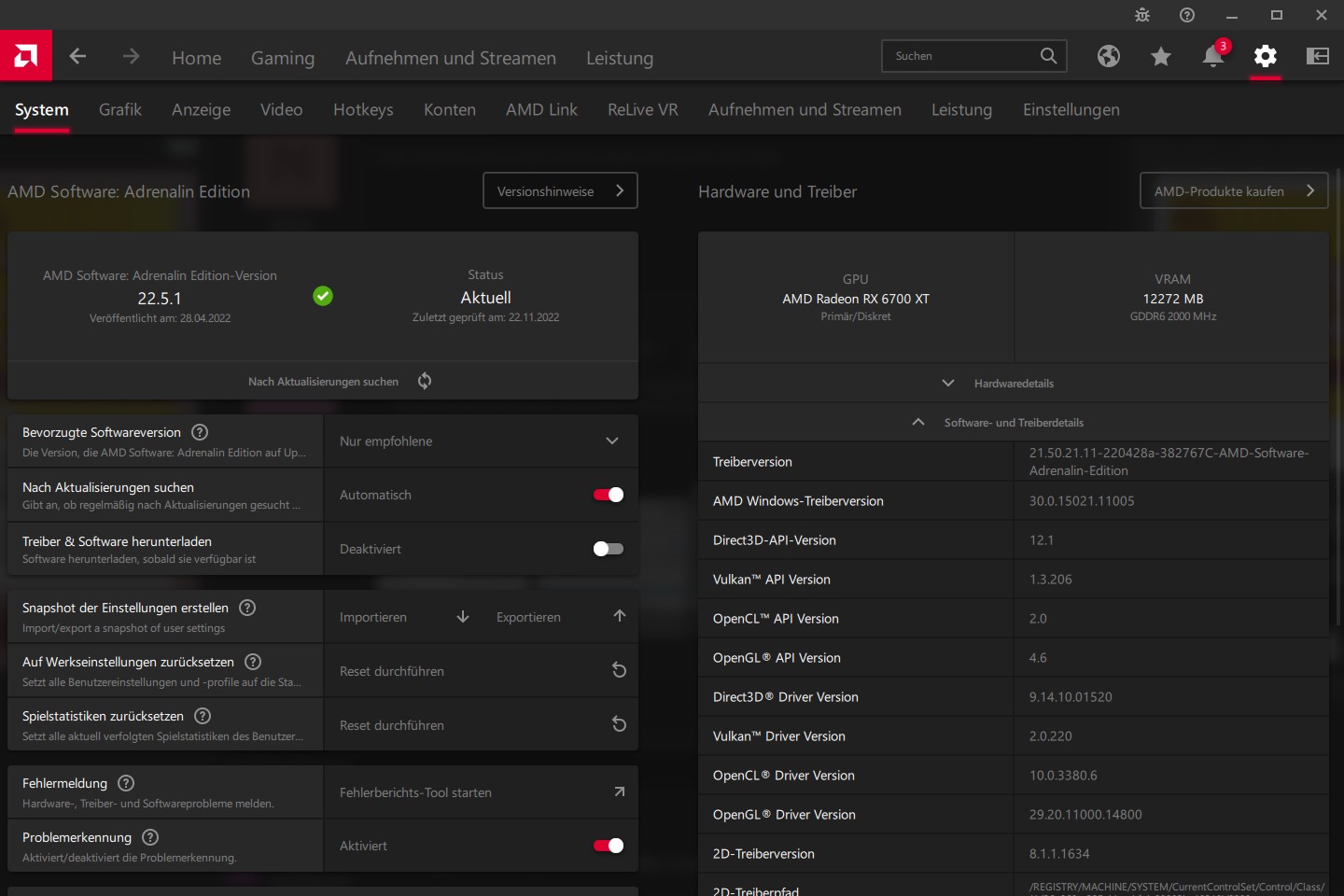Go back with the left arrow
The image size is (1344, 896).
tap(77, 56)
